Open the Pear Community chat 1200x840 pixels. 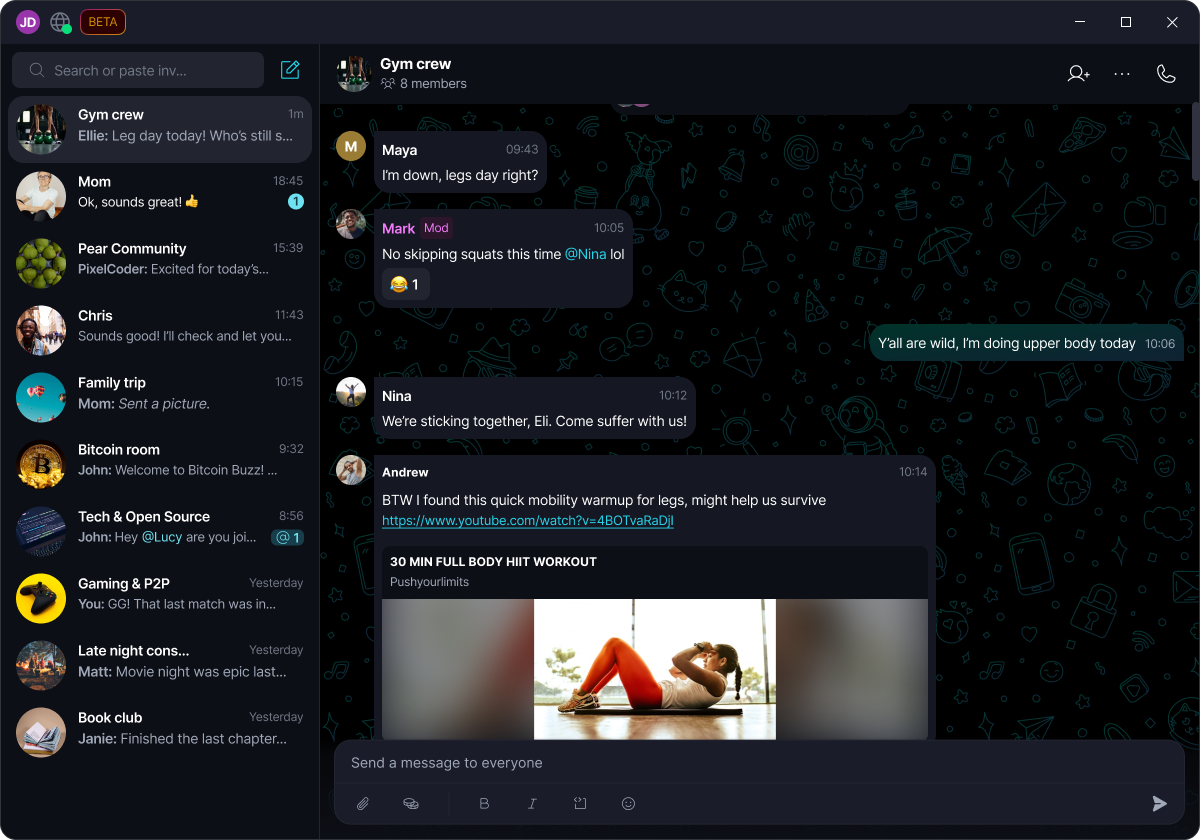[160, 263]
